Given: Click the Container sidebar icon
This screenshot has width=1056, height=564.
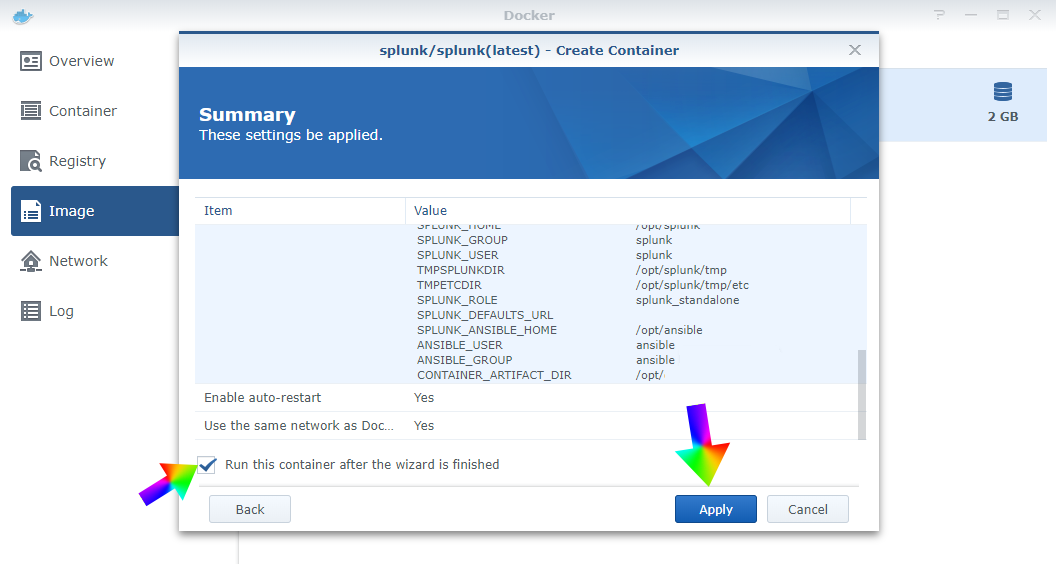Looking at the screenshot, I should click(30, 111).
